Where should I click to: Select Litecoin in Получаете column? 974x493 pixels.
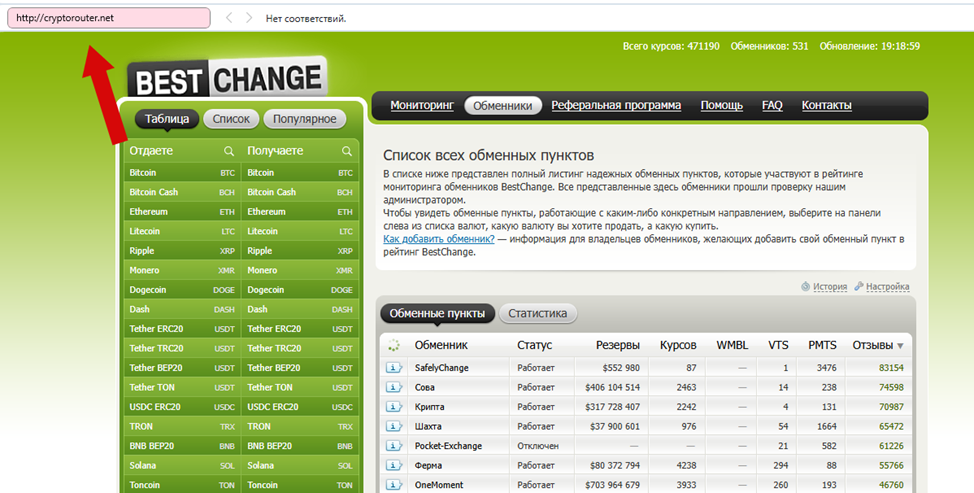[x=299, y=231]
